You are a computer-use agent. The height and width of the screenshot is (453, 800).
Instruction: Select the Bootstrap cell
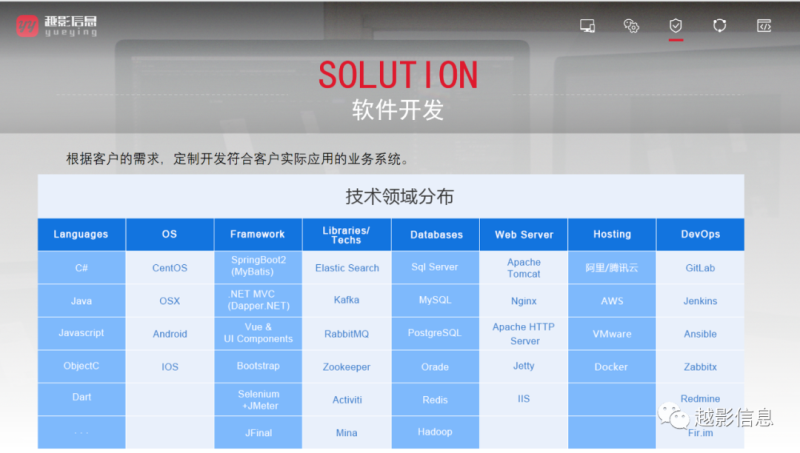258,366
